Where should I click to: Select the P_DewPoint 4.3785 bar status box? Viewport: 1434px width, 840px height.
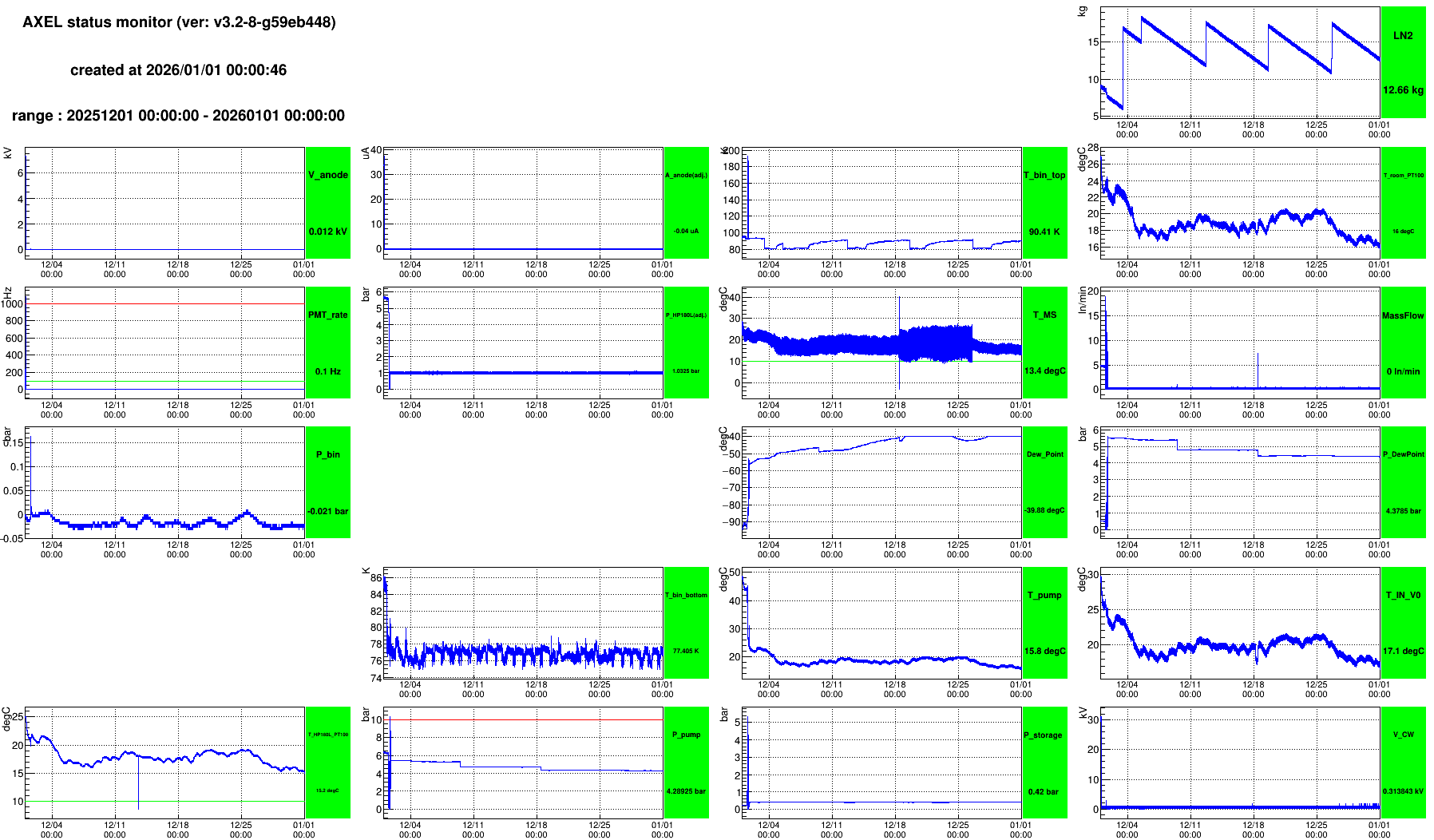click(1403, 482)
